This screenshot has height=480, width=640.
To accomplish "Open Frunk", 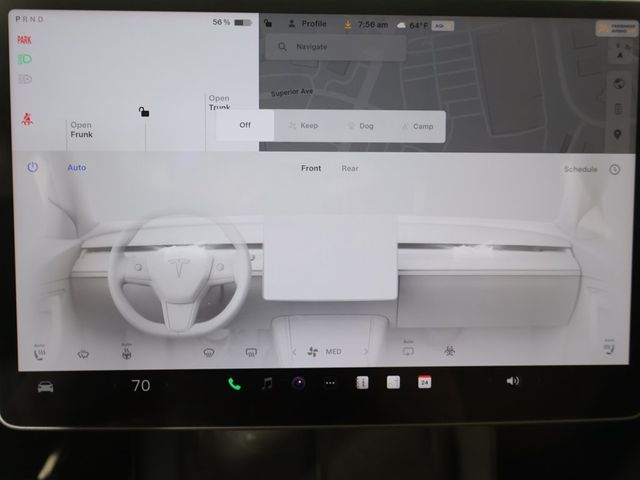I will [81, 130].
